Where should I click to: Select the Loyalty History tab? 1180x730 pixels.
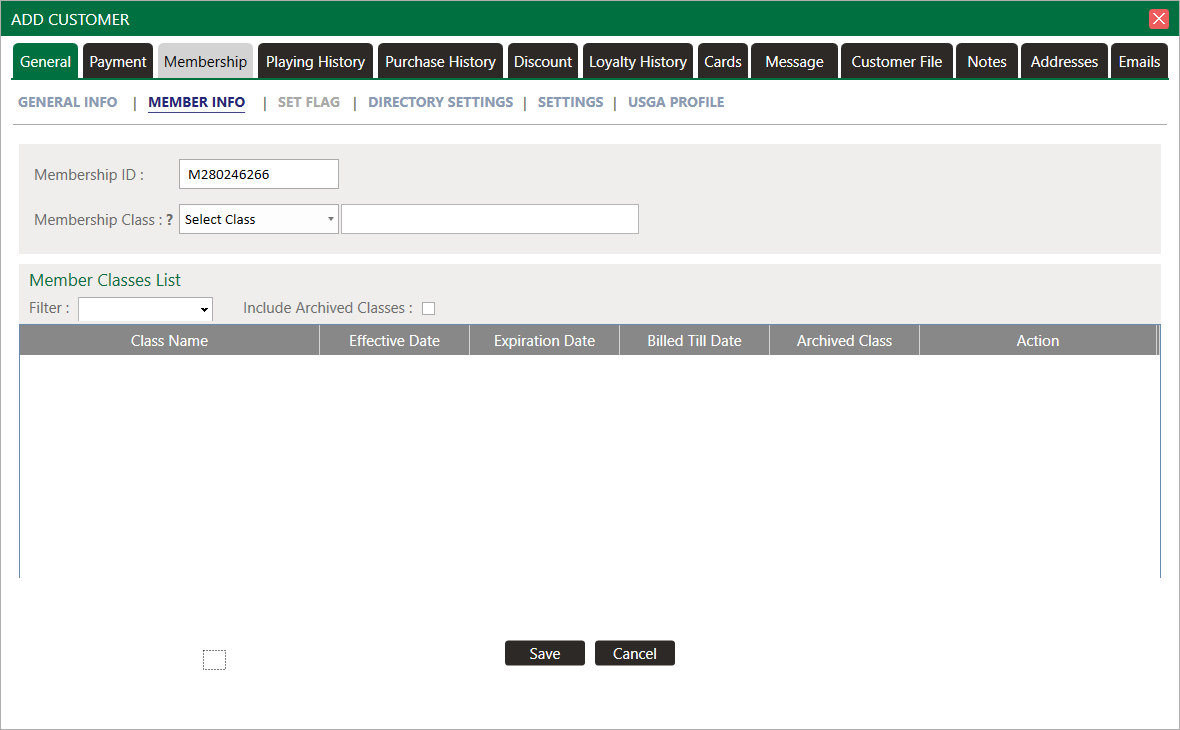pos(637,62)
